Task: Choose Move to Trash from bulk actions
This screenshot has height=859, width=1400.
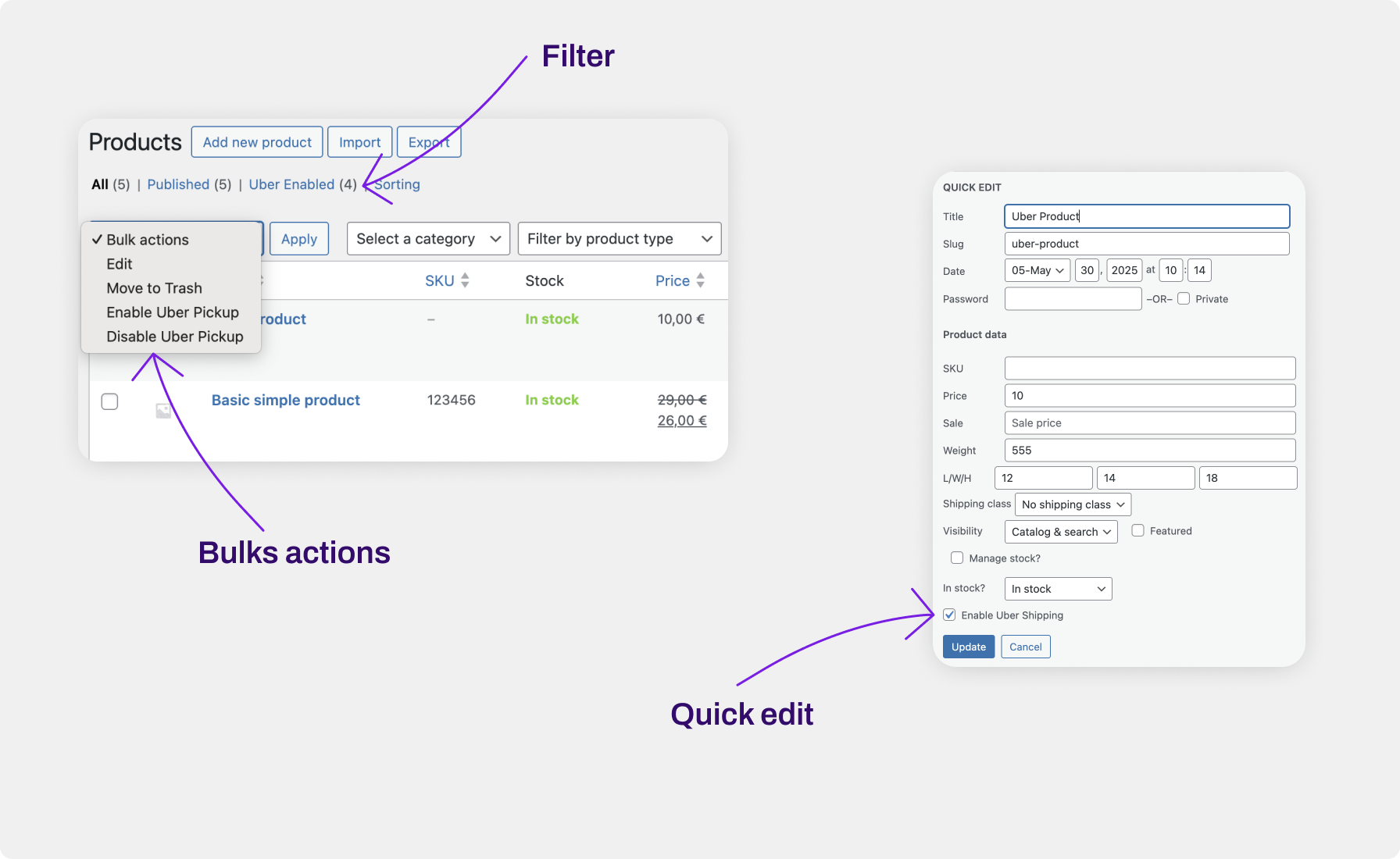Action: coord(154,287)
